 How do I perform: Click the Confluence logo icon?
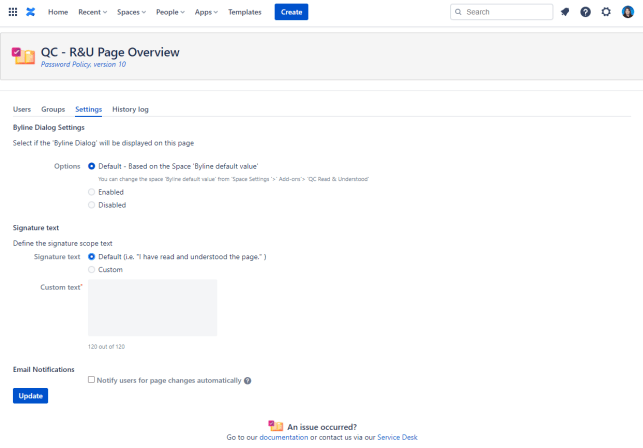(x=30, y=12)
